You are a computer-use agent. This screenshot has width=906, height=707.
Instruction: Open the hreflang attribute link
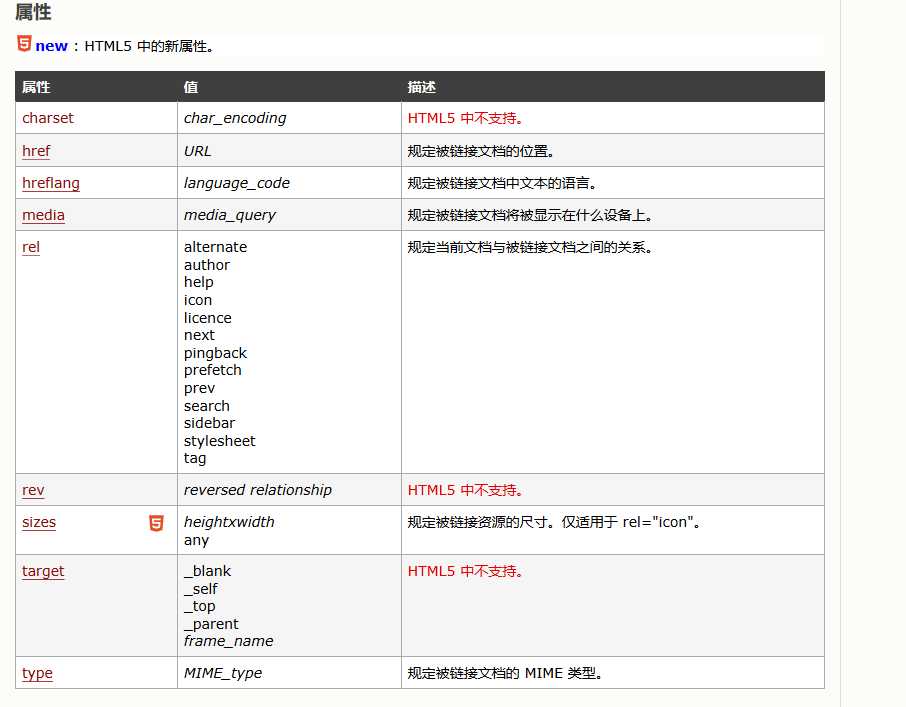(51, 184)
